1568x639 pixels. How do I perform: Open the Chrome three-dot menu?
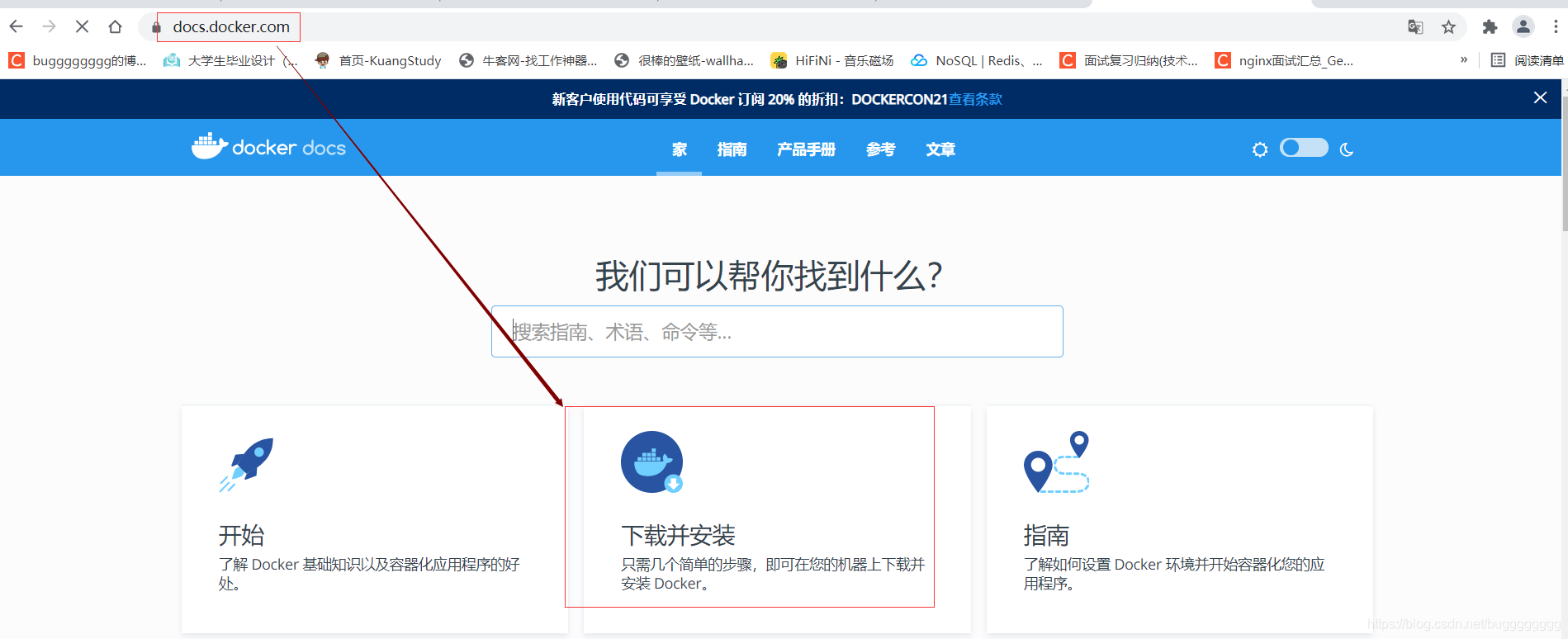[x=1556, y=27]
